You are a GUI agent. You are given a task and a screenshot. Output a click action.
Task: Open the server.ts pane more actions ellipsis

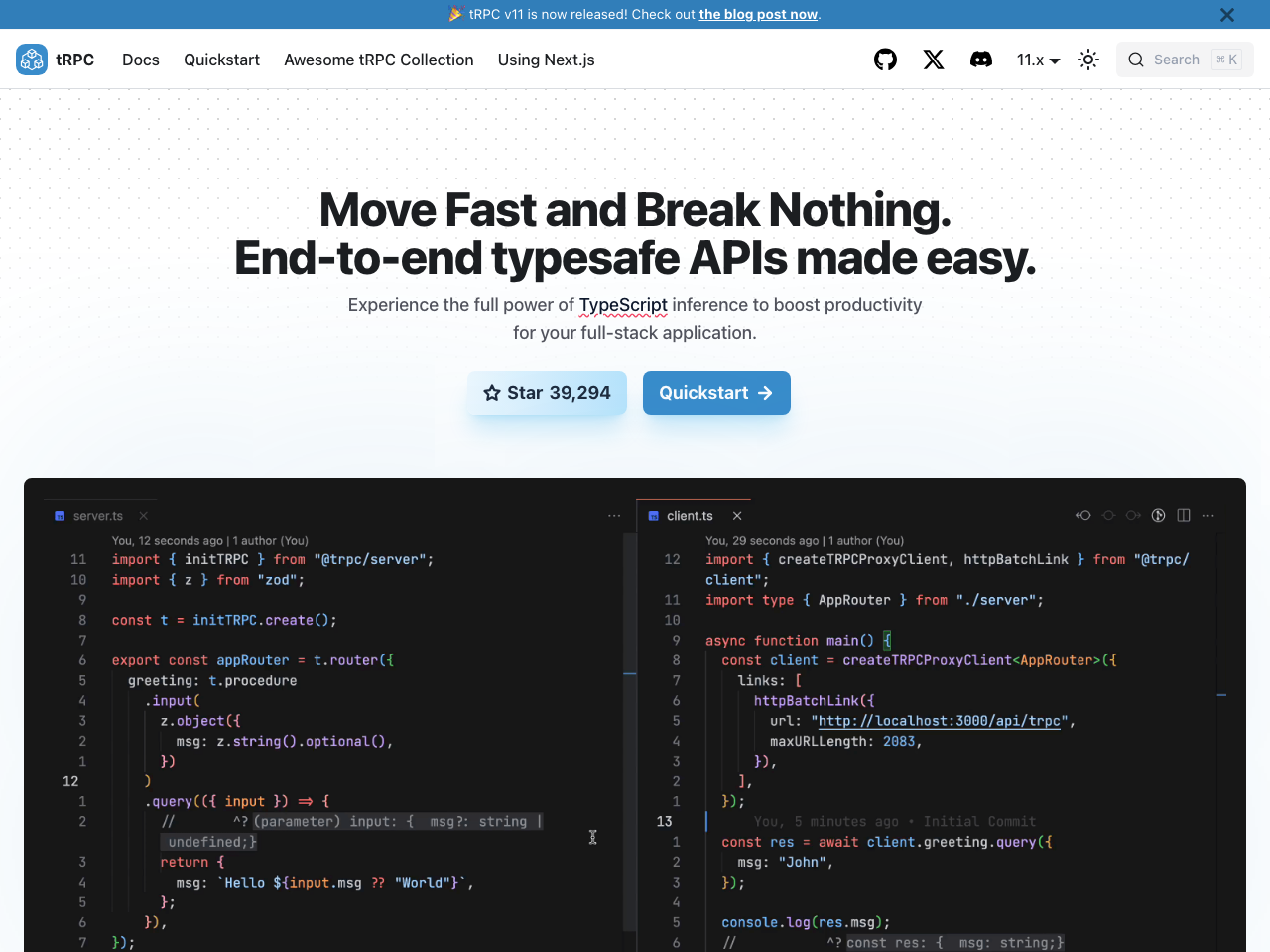click(x=614, y=516)
